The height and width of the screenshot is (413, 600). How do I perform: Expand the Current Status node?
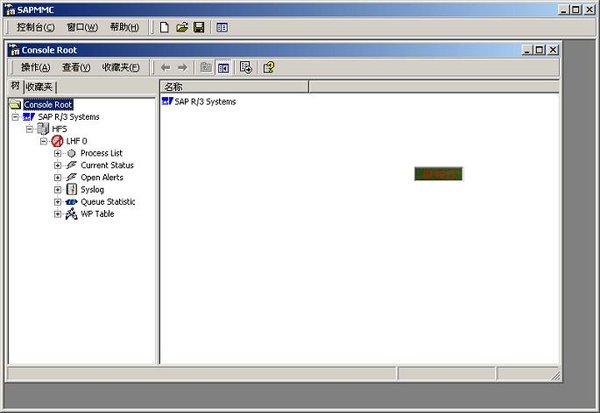tap(58, 165)
